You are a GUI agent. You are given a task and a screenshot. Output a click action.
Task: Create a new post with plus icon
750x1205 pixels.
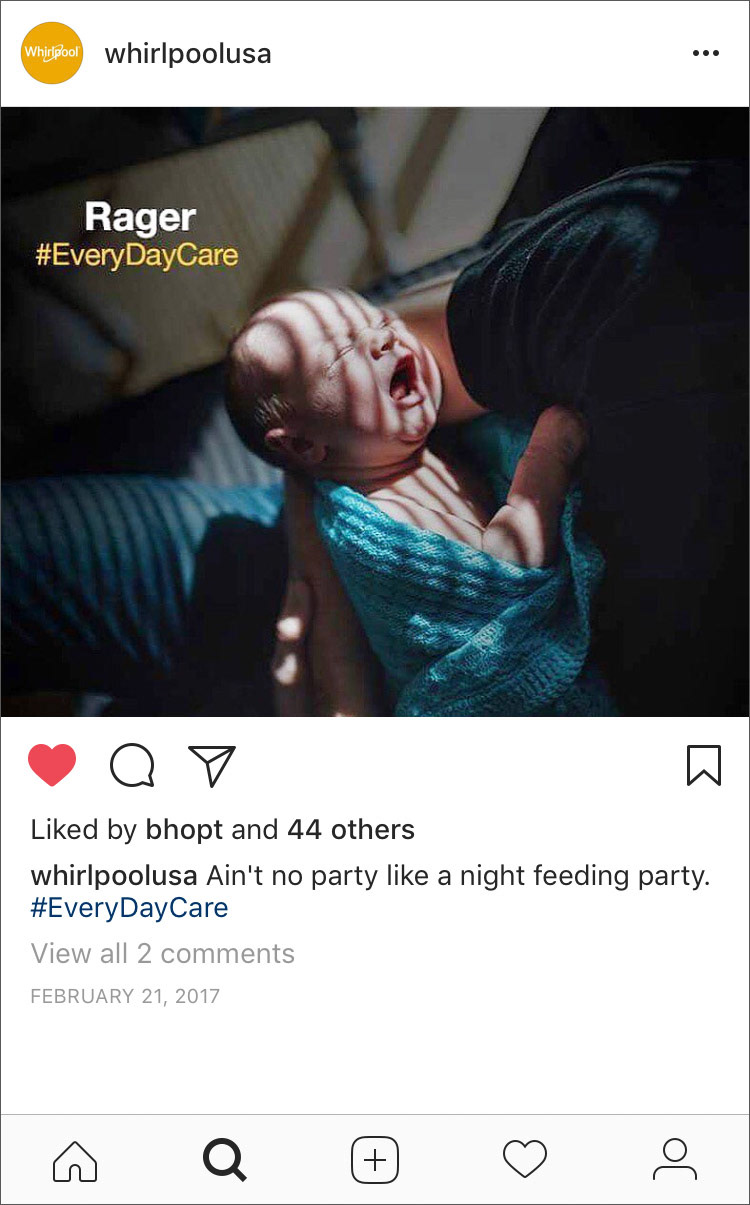375,1160
